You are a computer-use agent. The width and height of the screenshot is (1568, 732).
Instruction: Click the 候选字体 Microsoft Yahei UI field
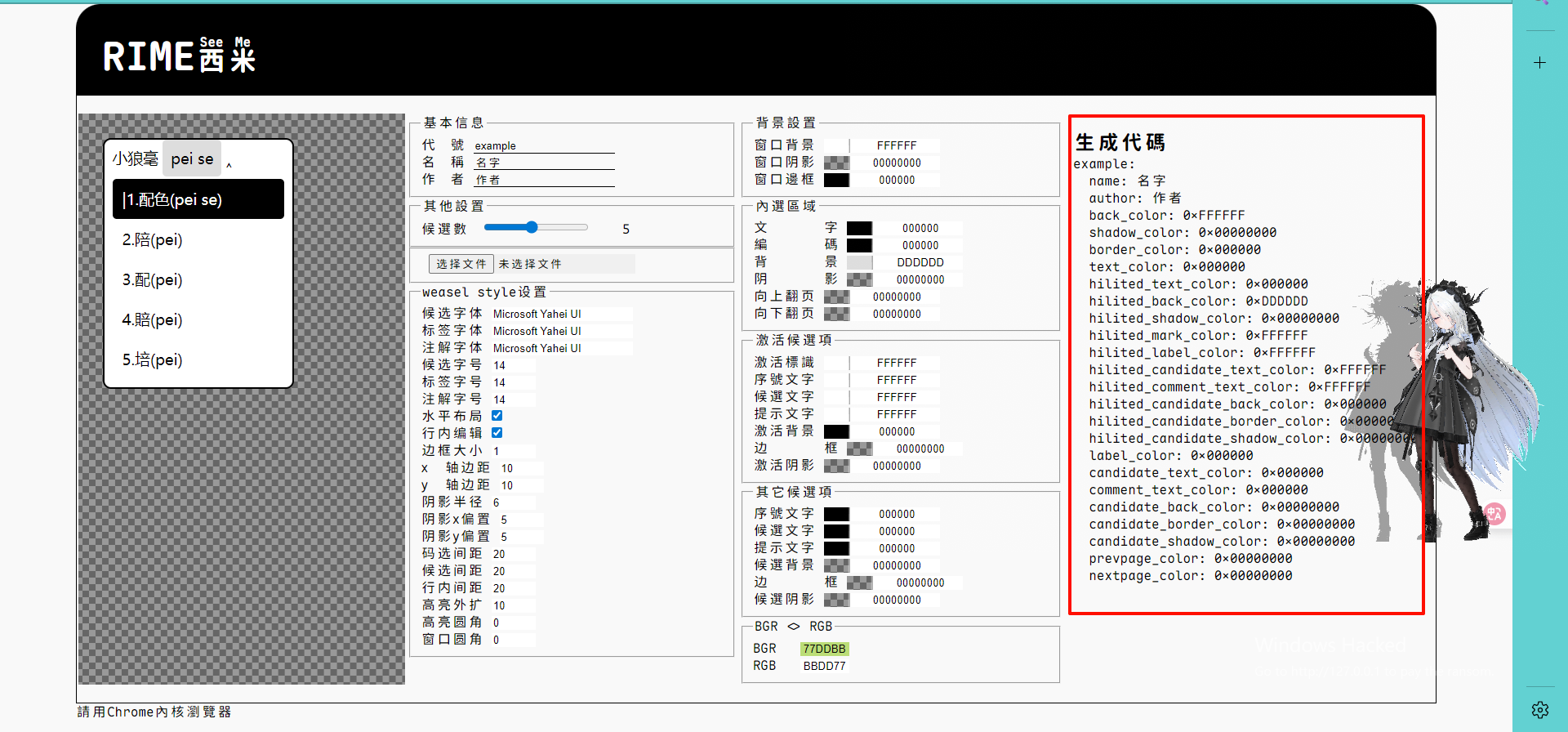tap(561, 314)
